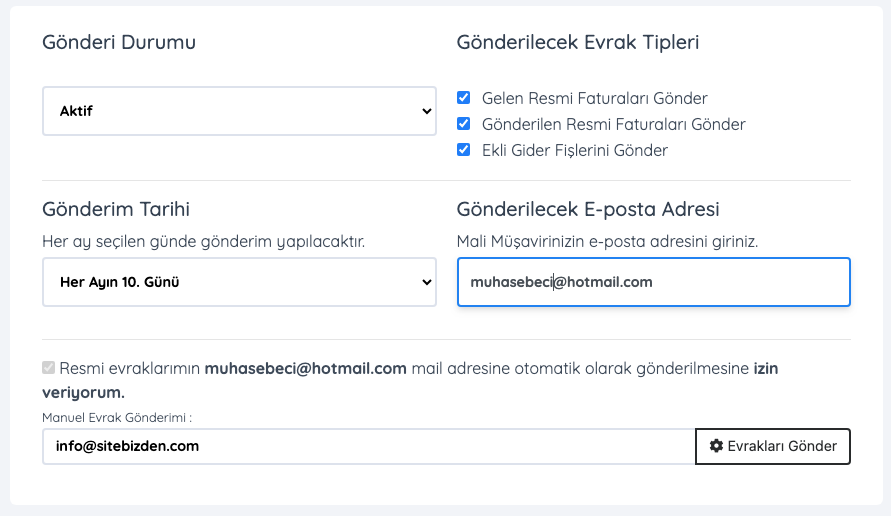Click the manual send info@sitebizden.com field
This screenshot has height=516, width=891.
click(369, 446)
